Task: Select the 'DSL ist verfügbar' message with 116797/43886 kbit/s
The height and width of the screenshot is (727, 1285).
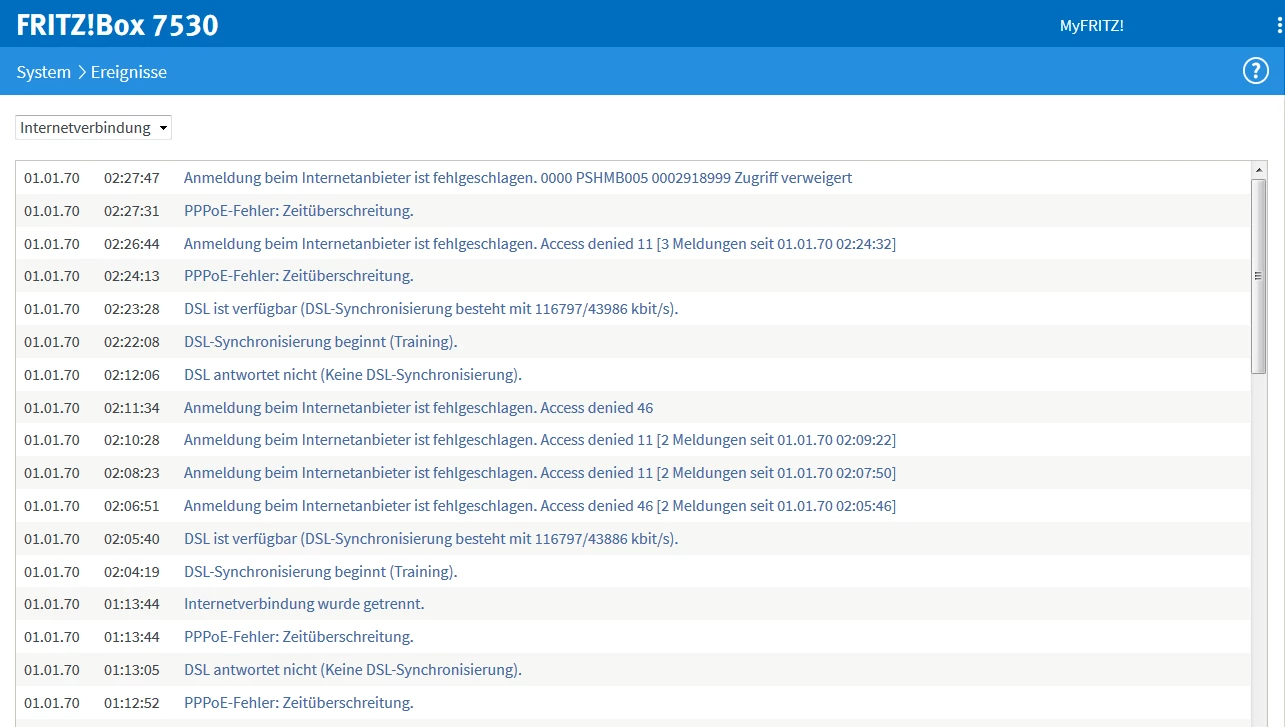Action: pos(431,539)
